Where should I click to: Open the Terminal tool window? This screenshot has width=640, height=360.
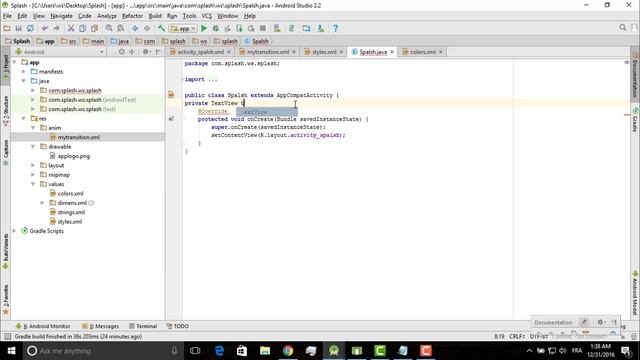143,326
